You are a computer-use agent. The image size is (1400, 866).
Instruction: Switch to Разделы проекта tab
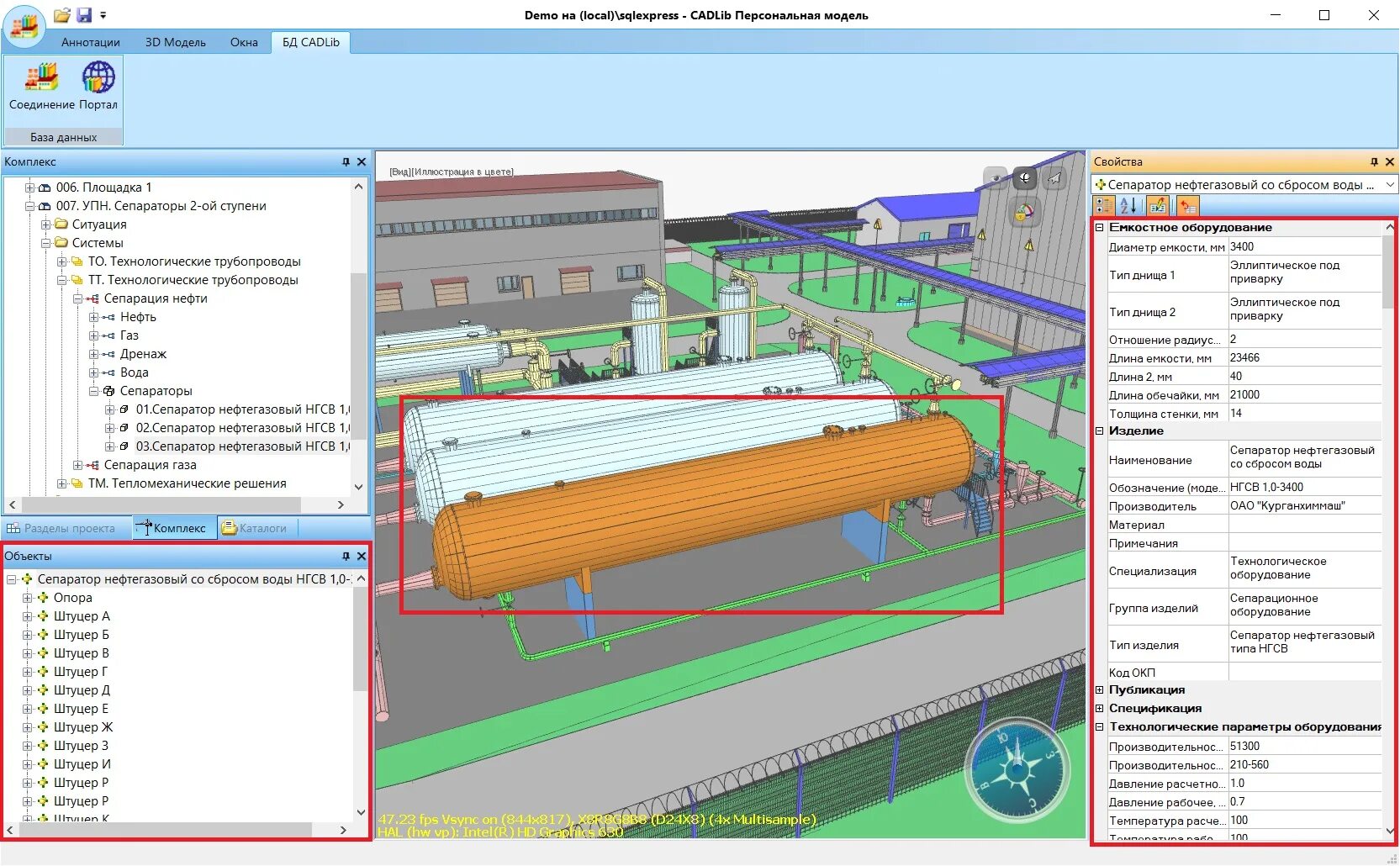(69, 528)
